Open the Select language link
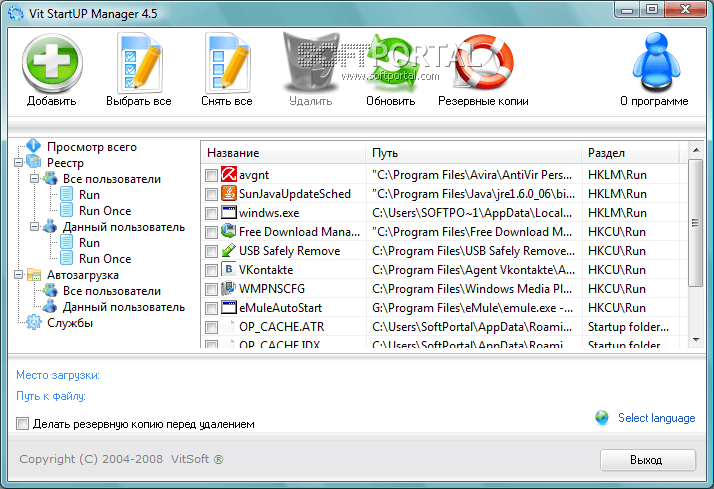 click(x=656, y=418)
